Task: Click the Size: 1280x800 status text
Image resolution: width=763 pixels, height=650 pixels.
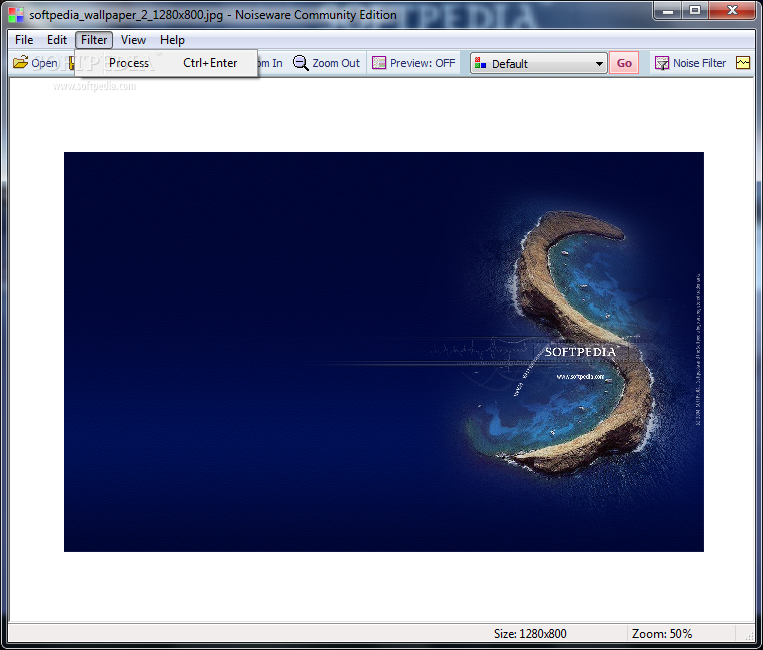Action: tap(530, 633)
